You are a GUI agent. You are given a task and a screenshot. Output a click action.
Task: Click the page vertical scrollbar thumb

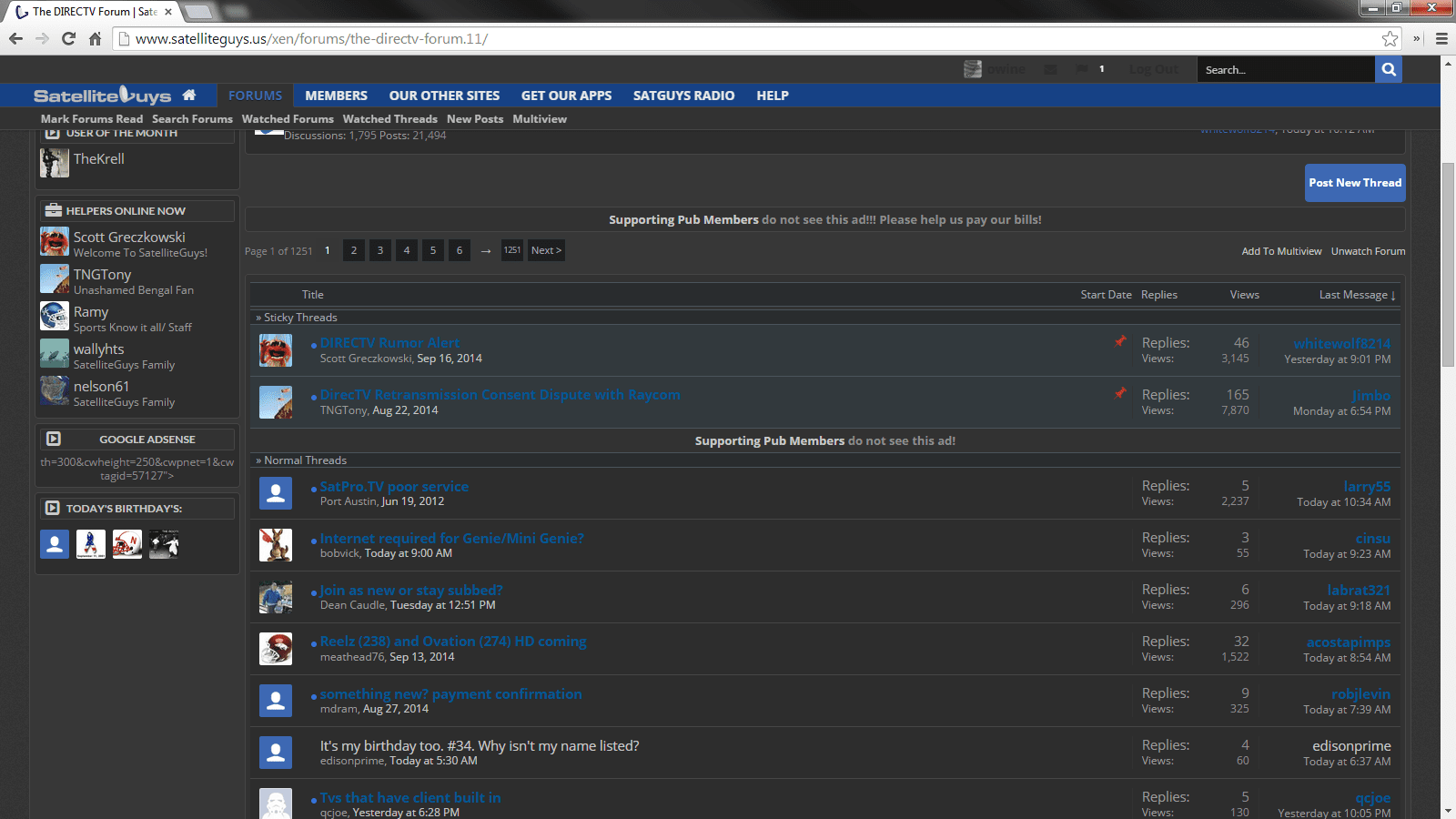(x=1448, y=264)
